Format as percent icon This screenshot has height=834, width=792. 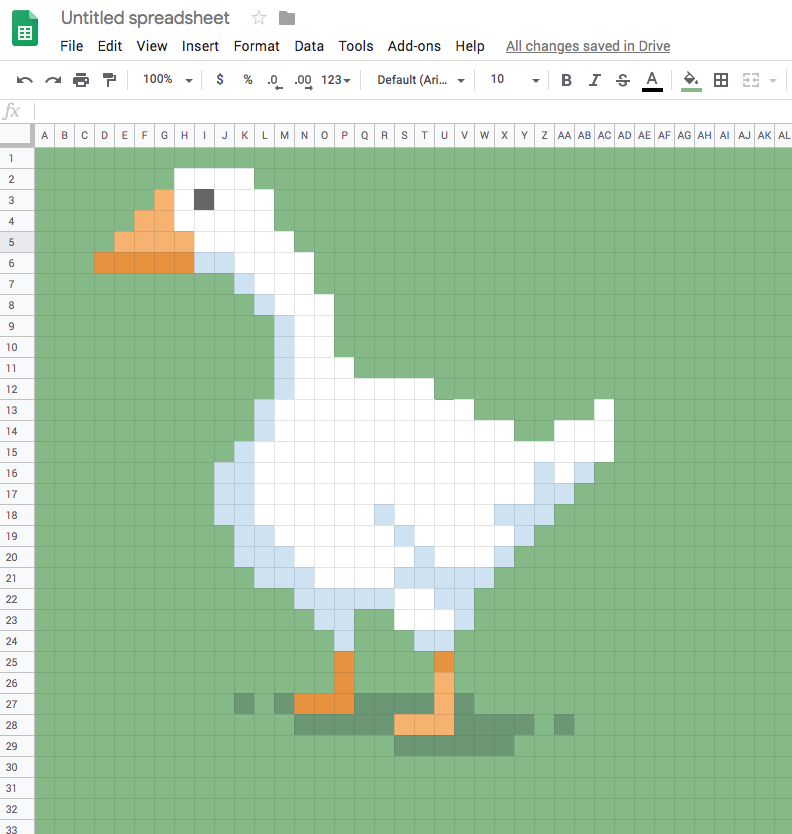[247, 80]
